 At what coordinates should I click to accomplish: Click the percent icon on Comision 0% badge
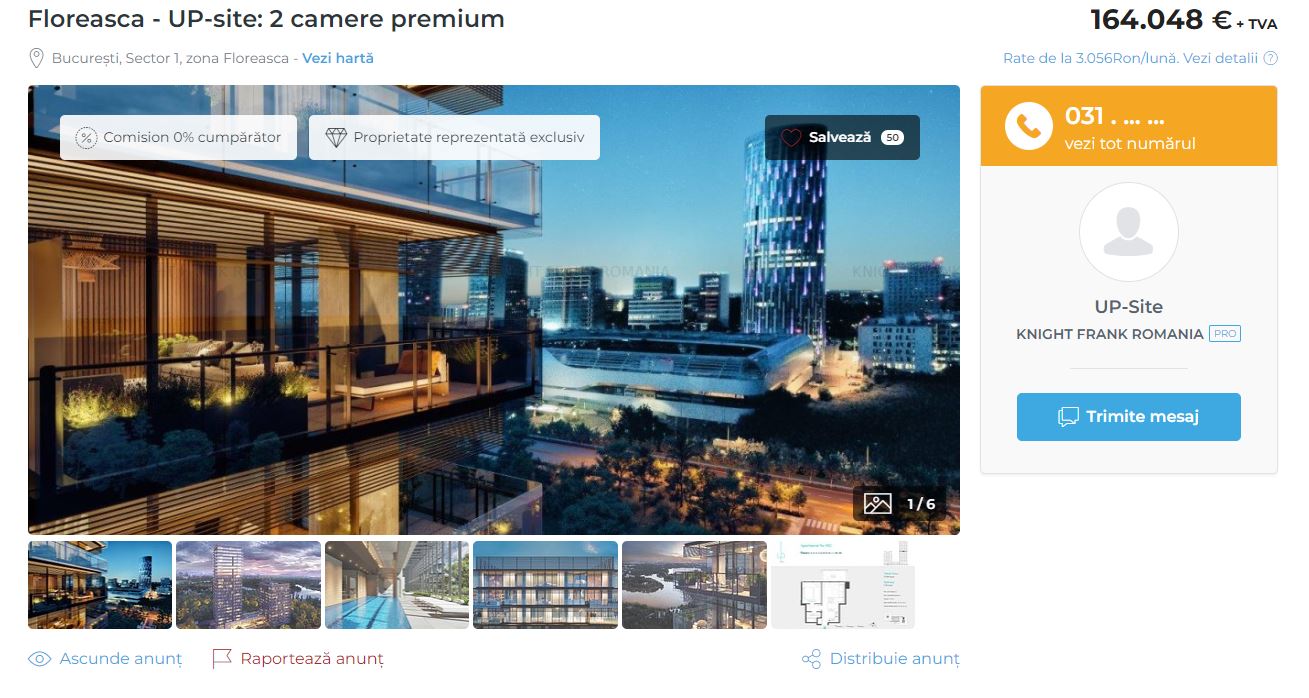click(87, 138)
